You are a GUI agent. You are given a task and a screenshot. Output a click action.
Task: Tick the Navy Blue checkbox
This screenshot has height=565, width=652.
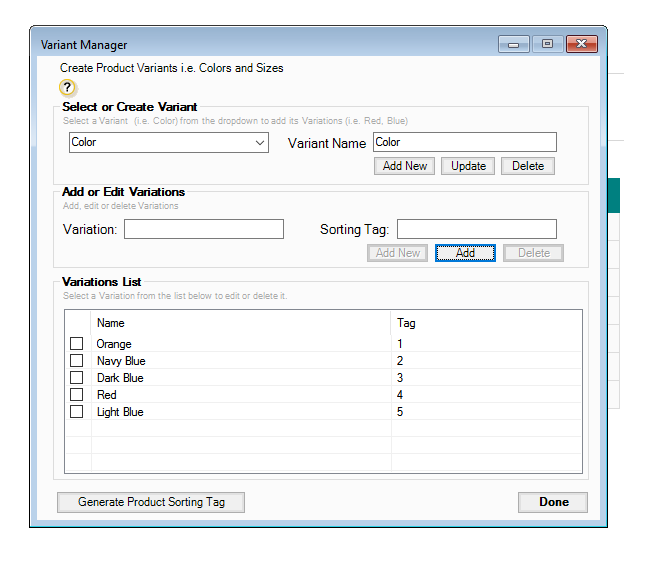coord(77,361)
